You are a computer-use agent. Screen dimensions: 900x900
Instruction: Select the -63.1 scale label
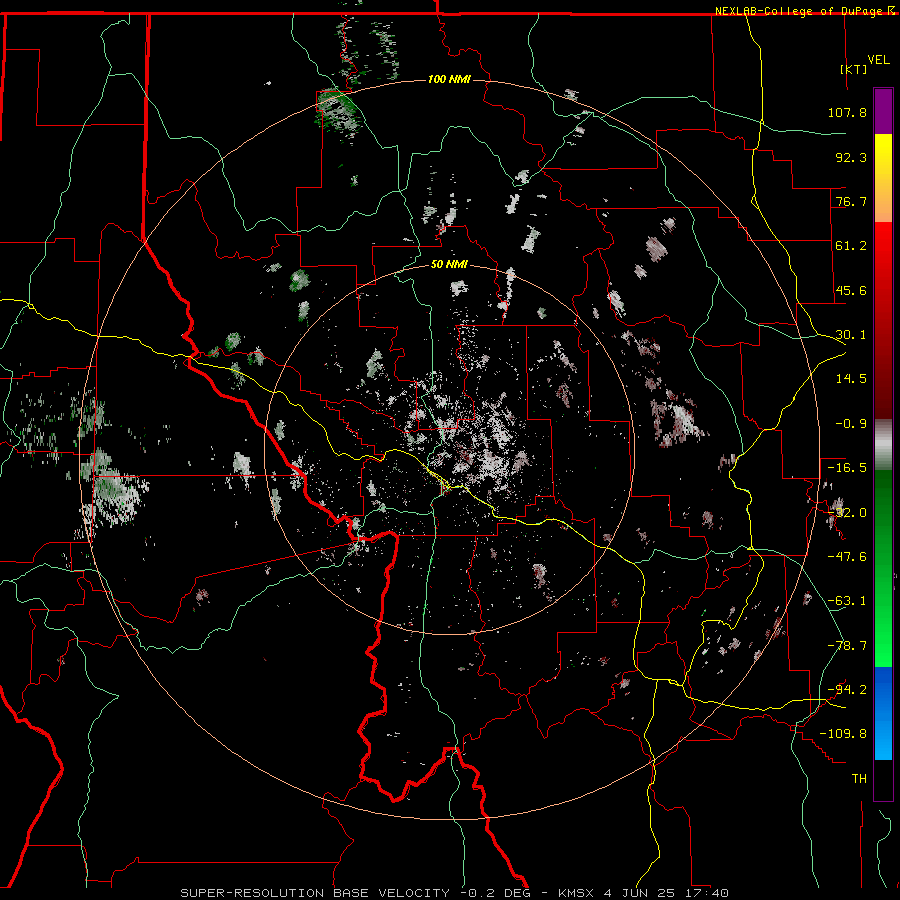pos(847,601)
